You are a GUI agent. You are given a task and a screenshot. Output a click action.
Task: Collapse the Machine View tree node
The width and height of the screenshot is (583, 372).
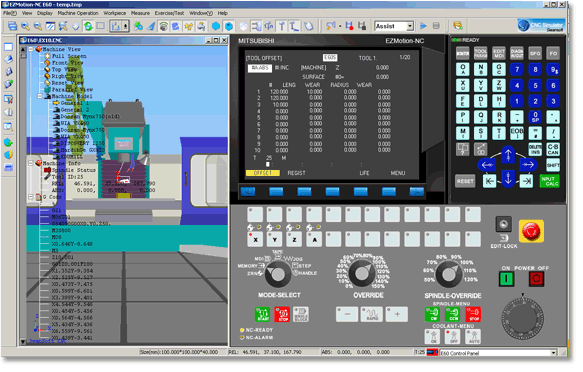[32, 50]
